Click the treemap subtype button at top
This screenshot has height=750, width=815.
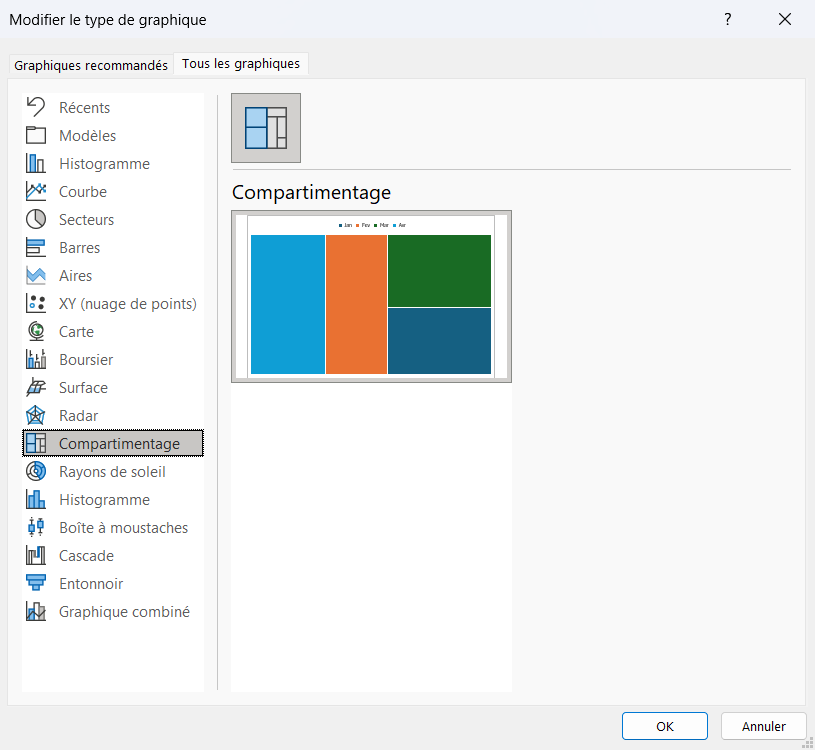coord(266,128)
